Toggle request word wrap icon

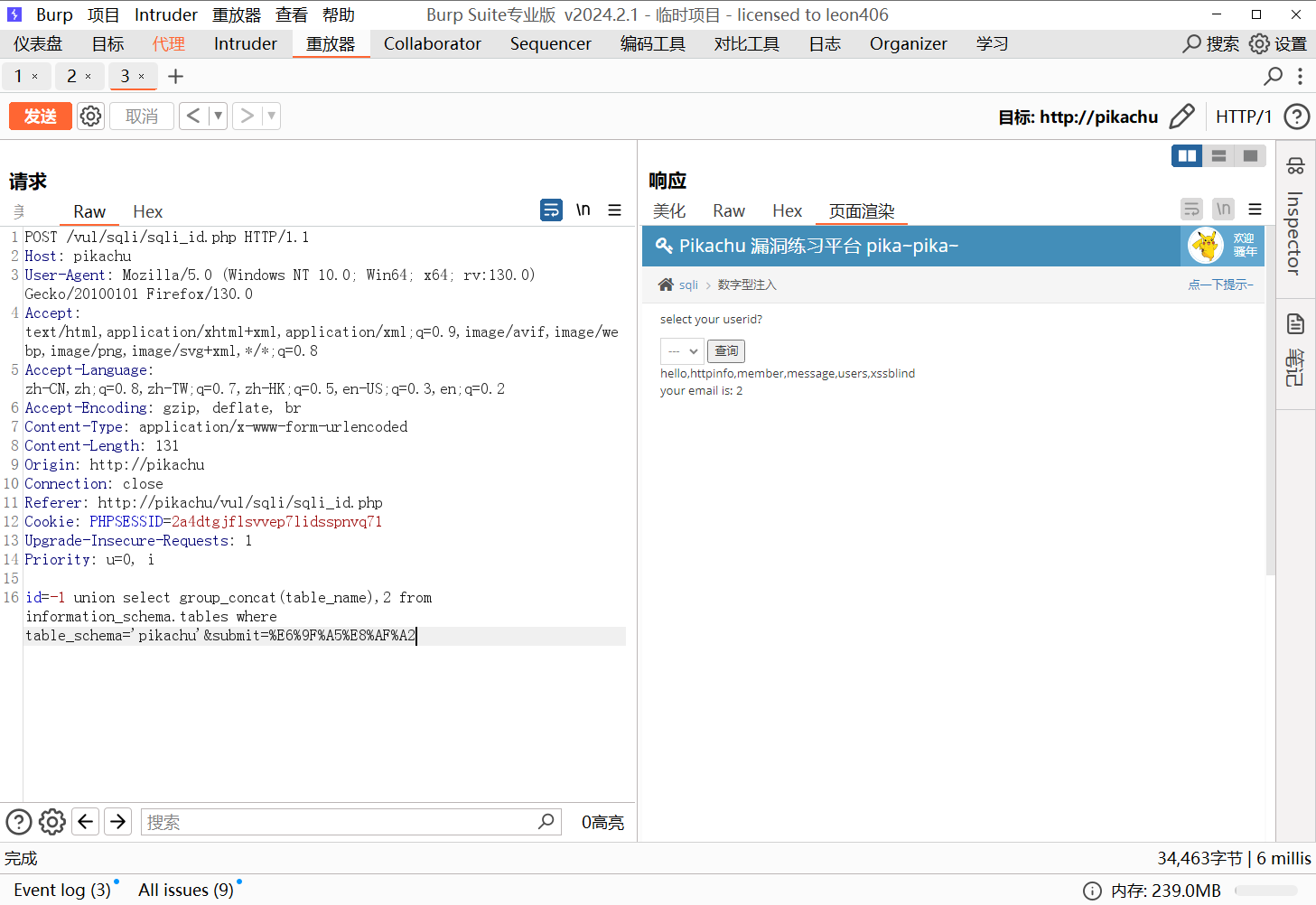[x=551, y=210]
